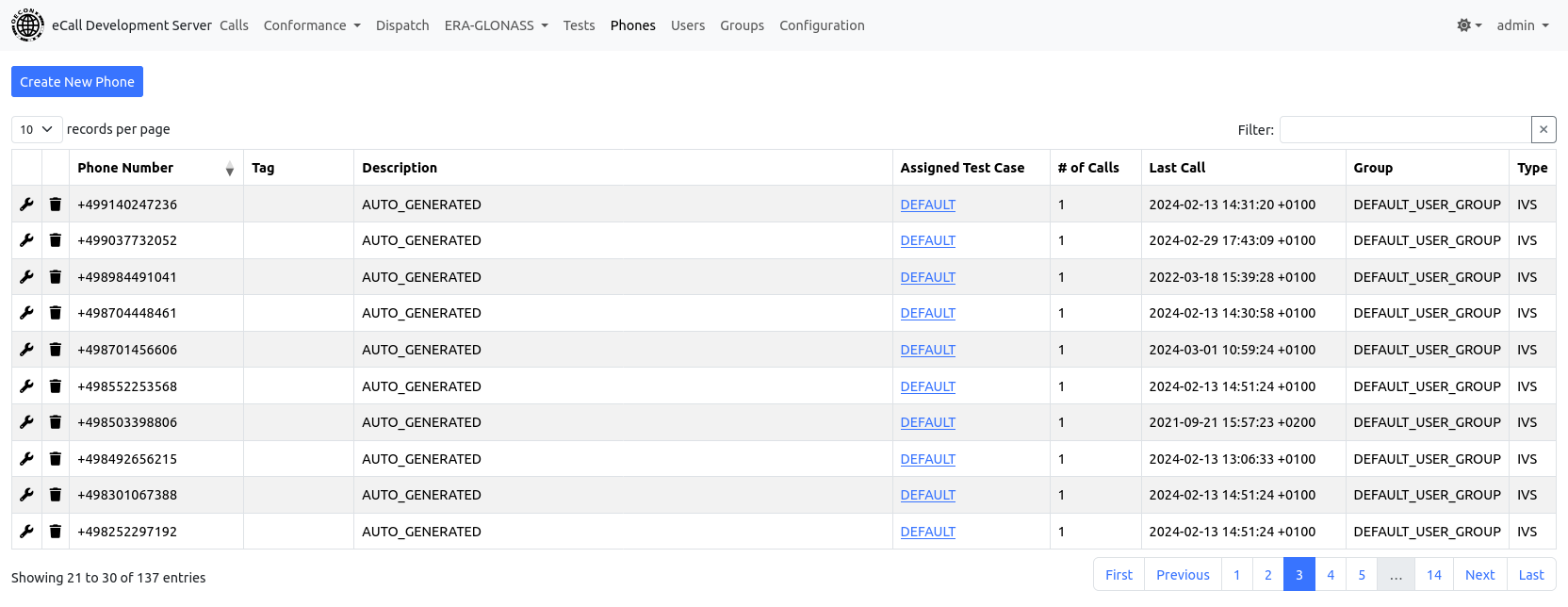Open the gear theme dropdown

[1468, 25]
